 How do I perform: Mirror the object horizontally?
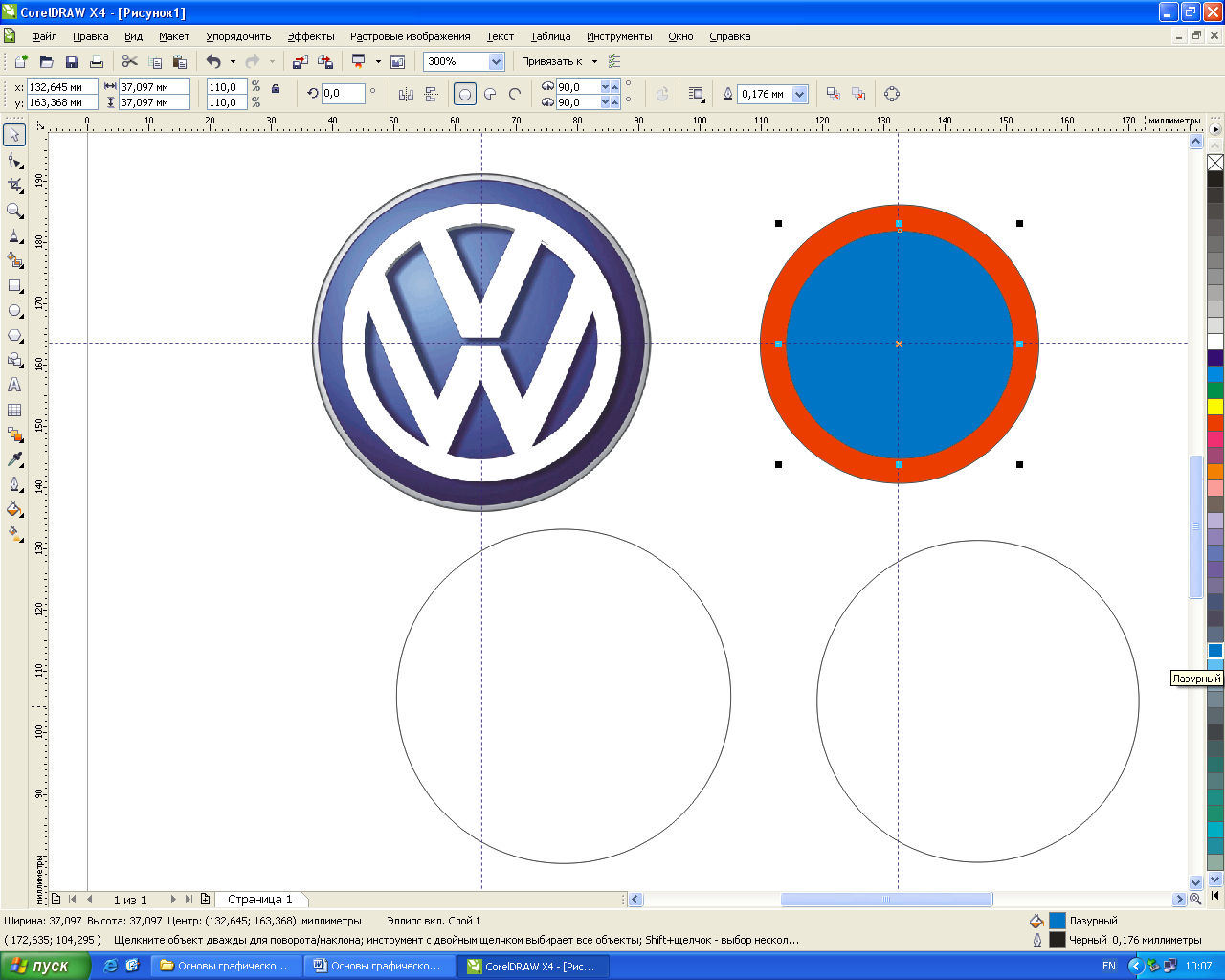click(x=406, y=94)
